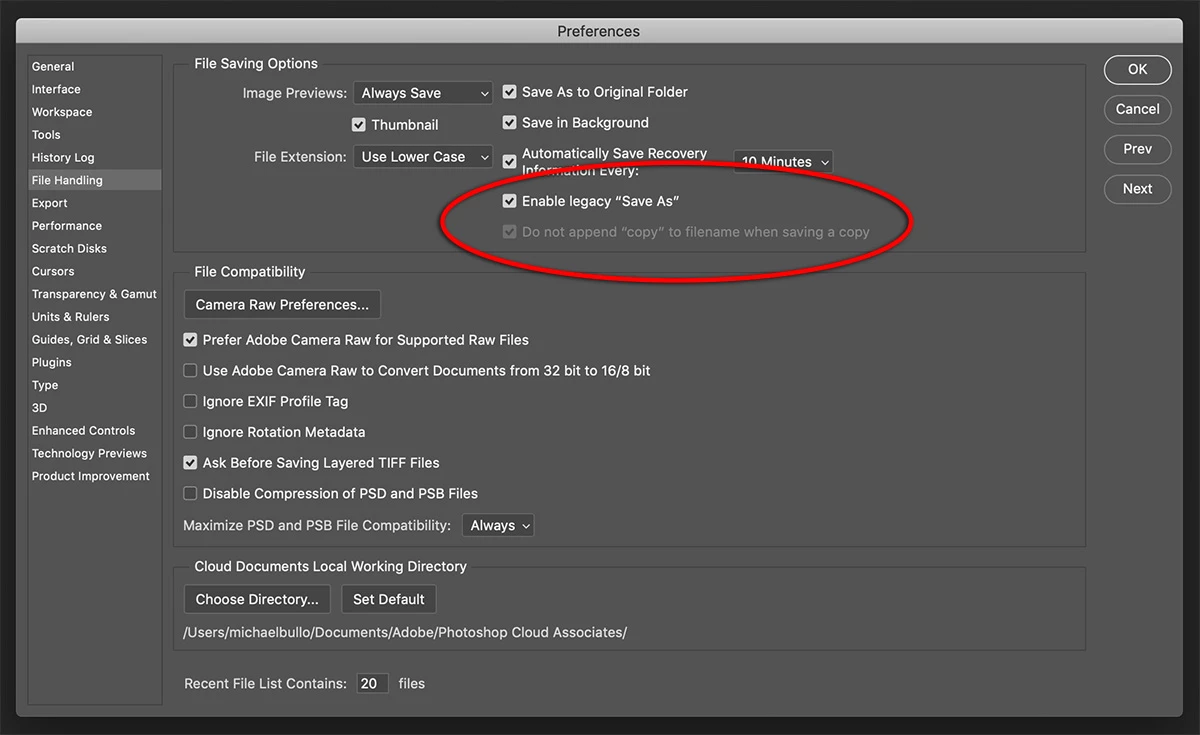Go to previous section with Prev

[x=1138, y=149]
